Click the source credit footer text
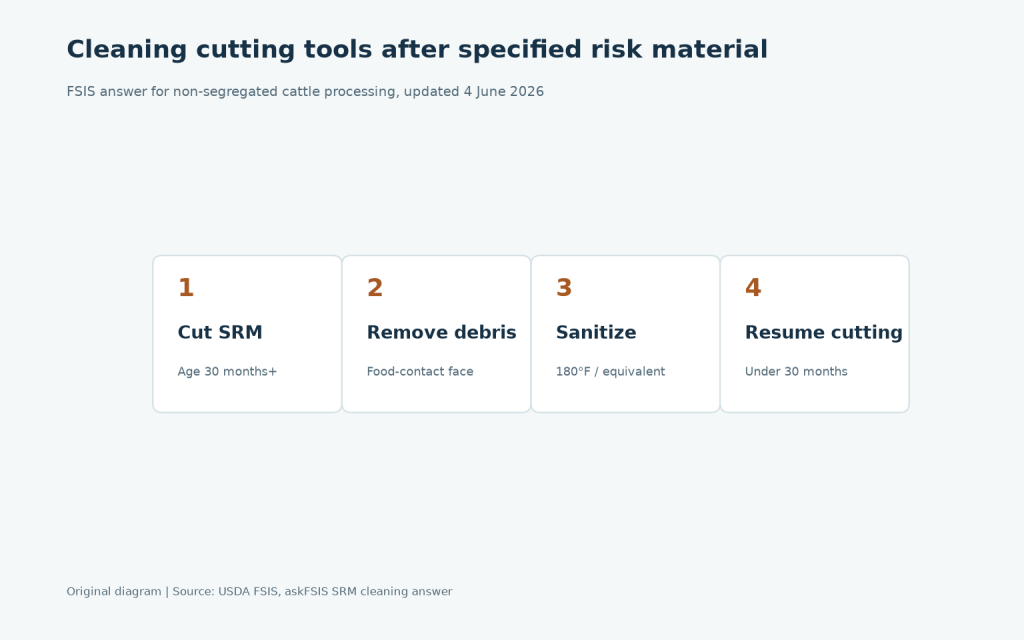This screenshot has height=640, width=1024. [259, 592]
